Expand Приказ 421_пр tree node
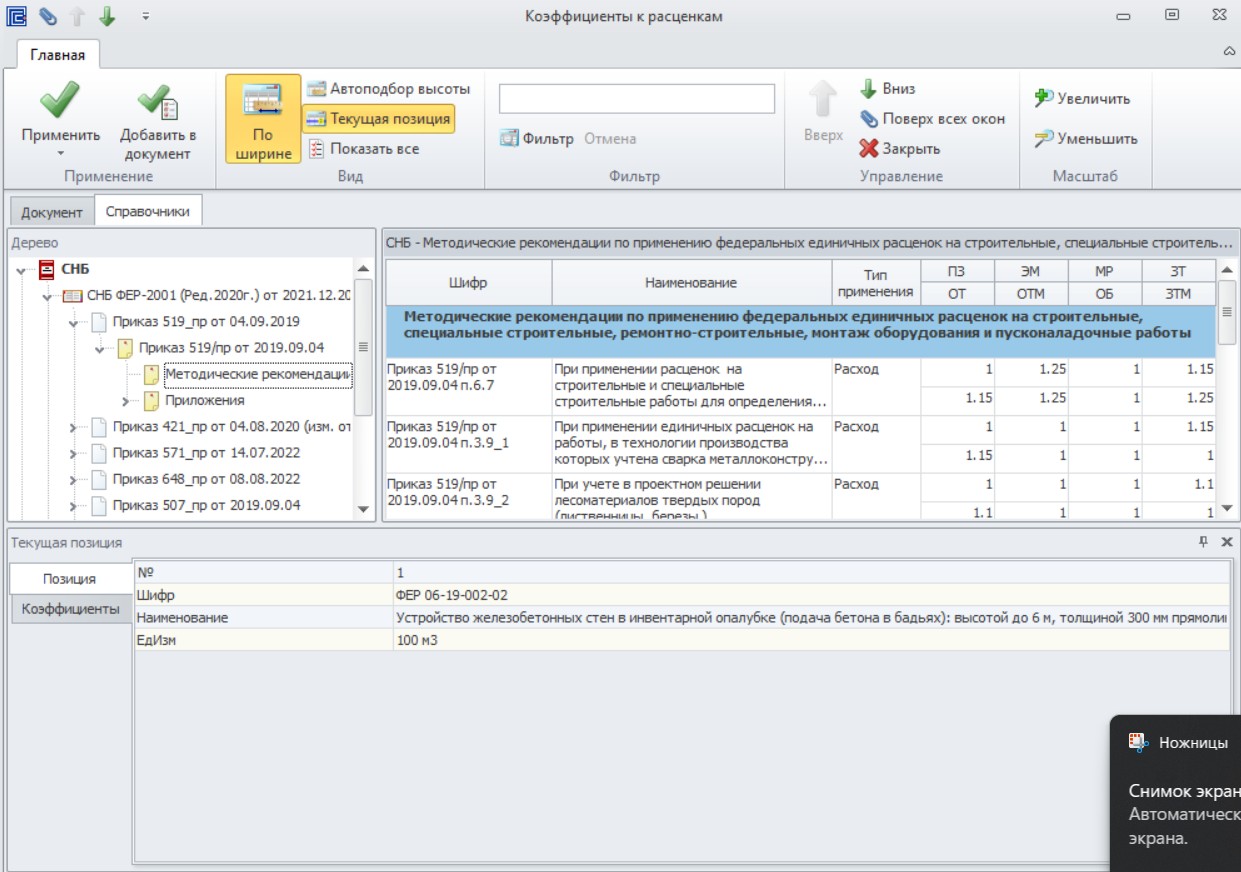 tap(74, 427)
